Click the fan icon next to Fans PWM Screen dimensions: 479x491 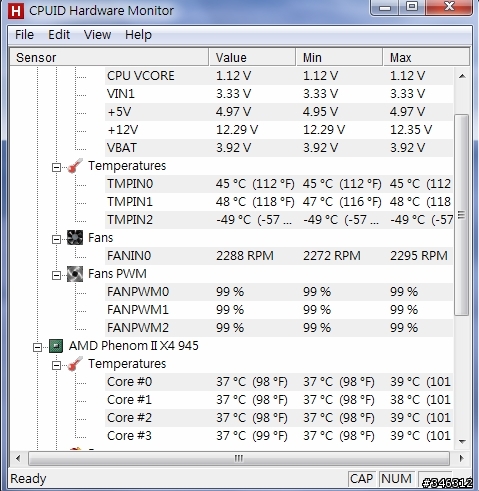pyautogui.click(x=75, y=274)
